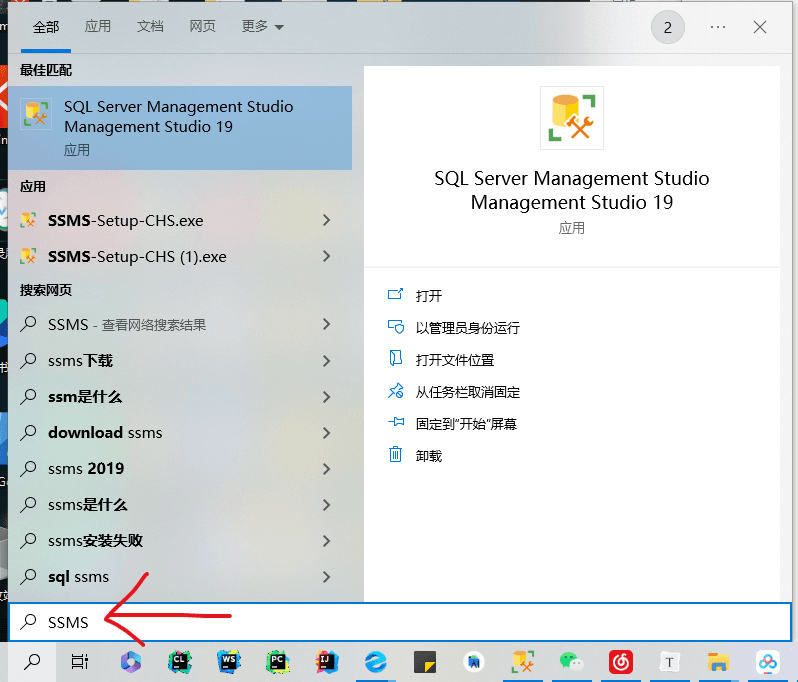
Task: Expand SSMS-Setup-CHS.exe result options arrow
Action: pos(326,220)
